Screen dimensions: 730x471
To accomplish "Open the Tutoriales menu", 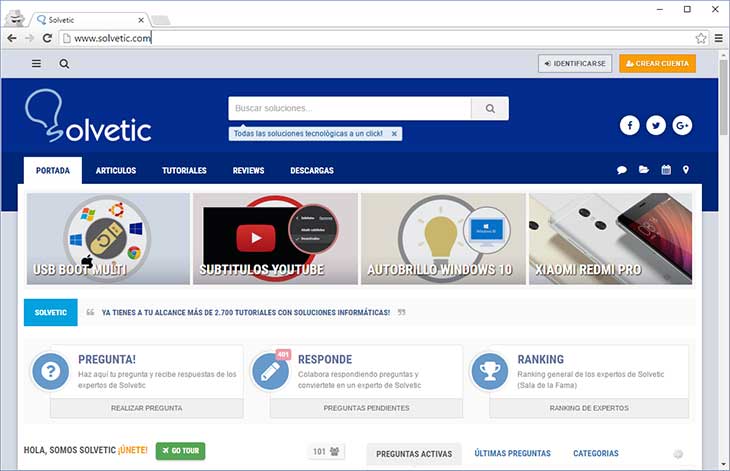I will 184,170.
